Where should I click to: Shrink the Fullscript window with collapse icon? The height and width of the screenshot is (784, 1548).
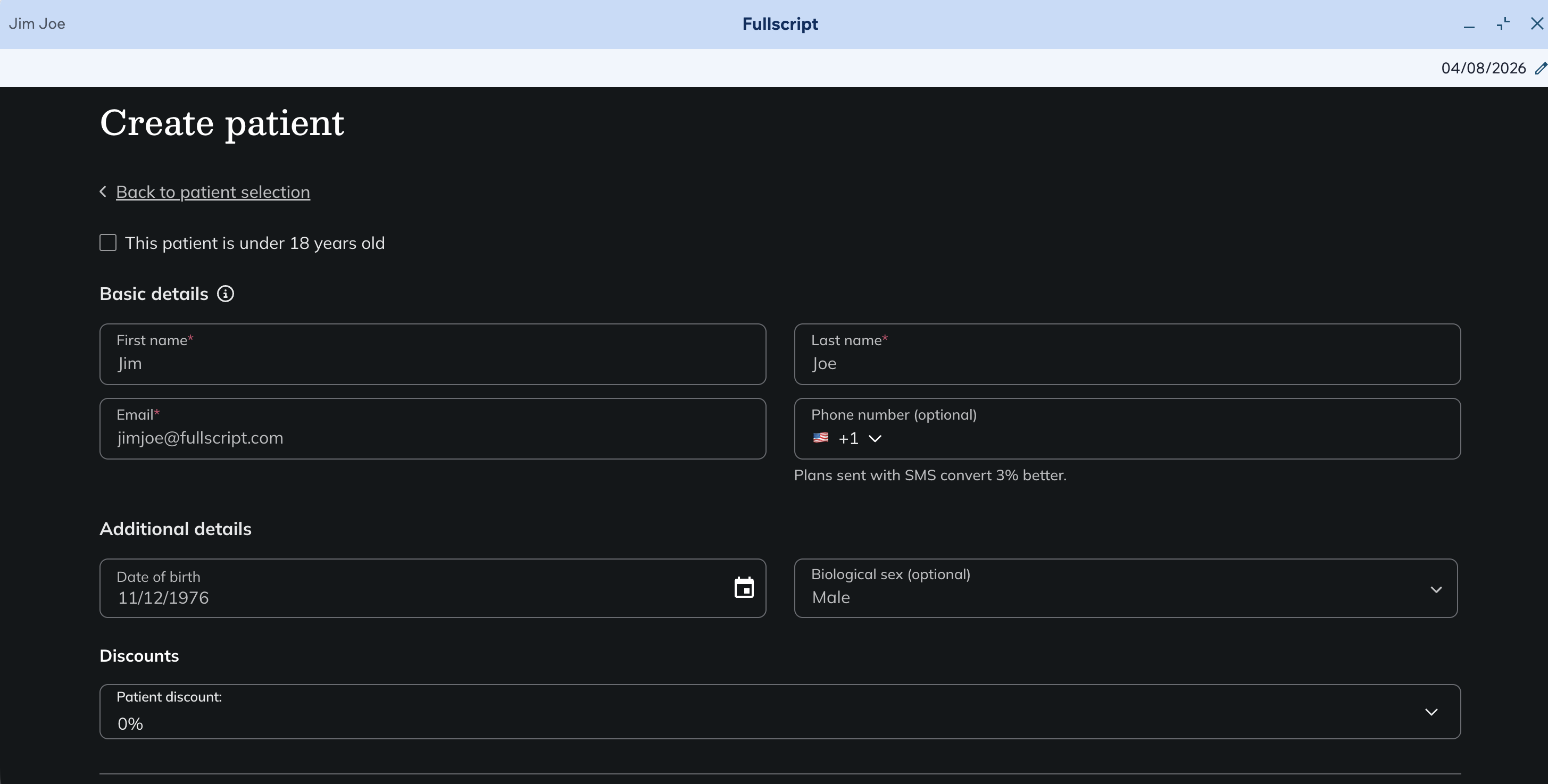click(x=1503, y=23)
